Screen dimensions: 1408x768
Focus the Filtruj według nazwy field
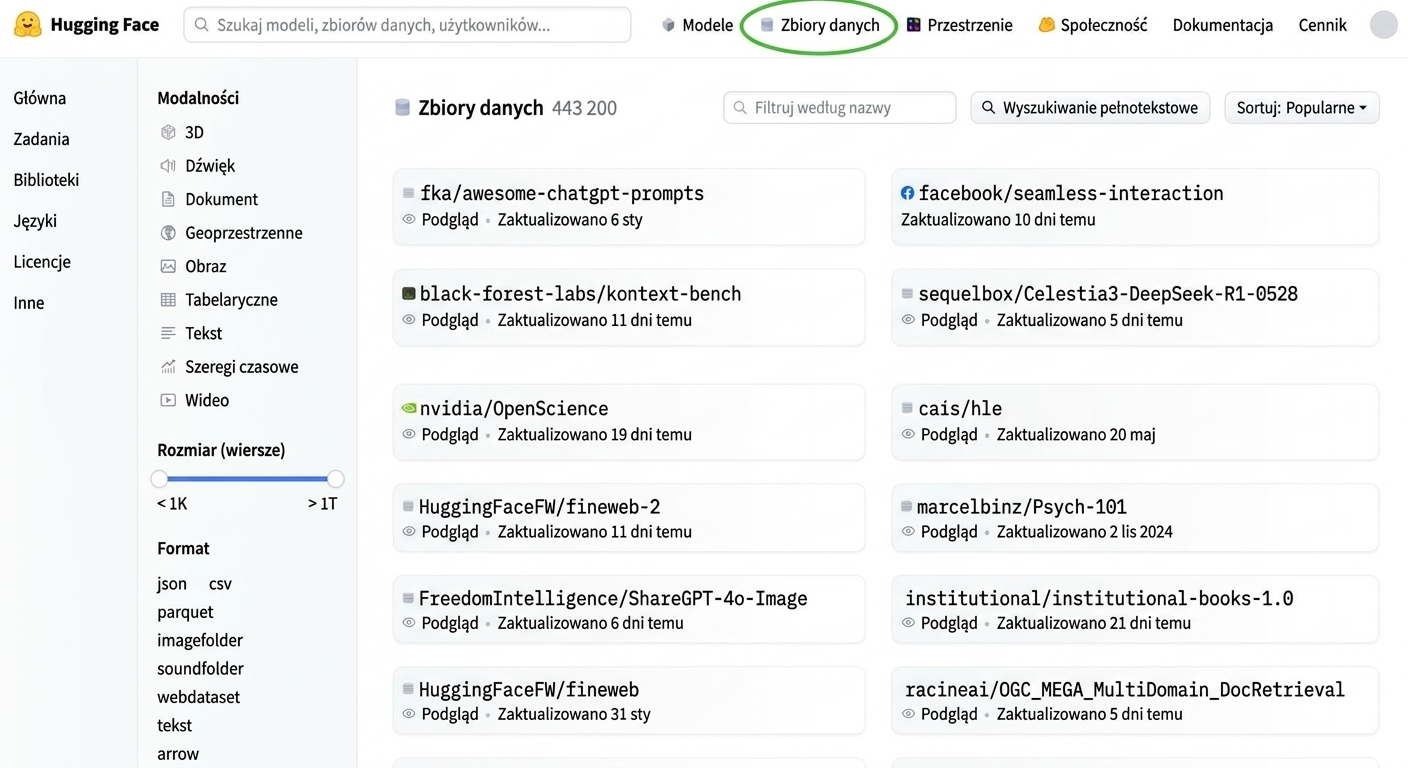840,108
